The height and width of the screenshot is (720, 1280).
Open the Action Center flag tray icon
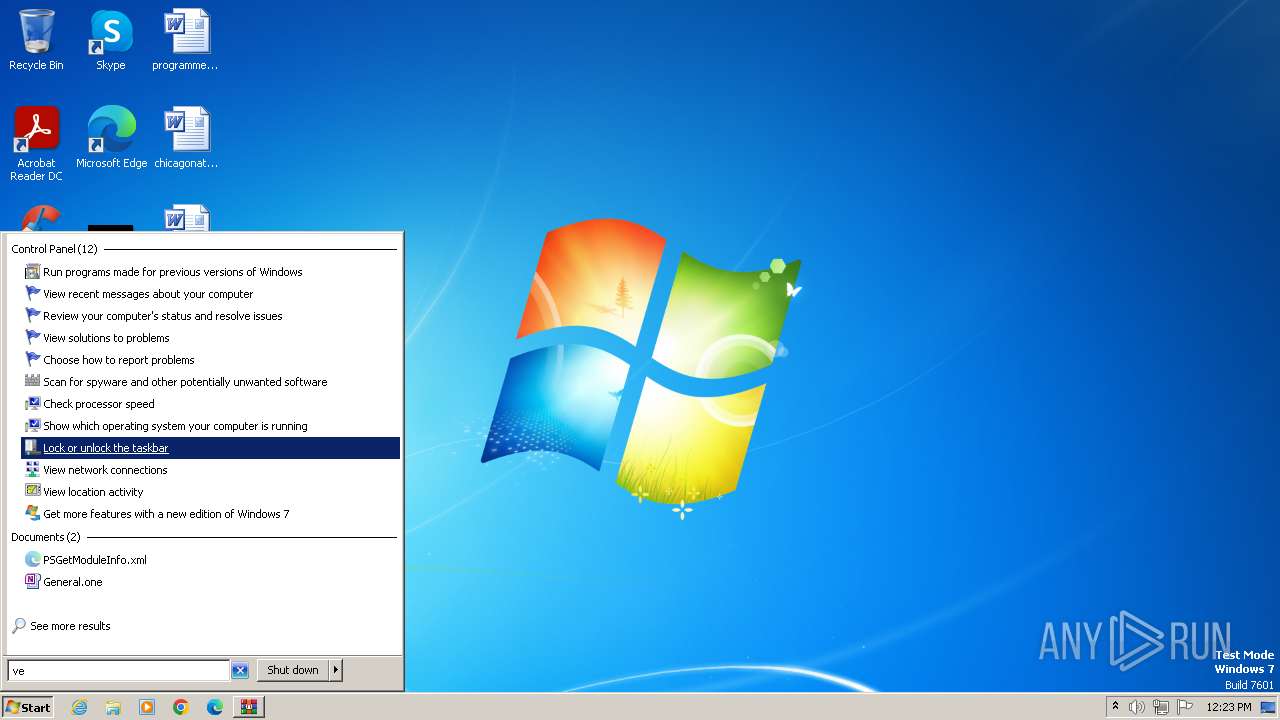pos(1185,707)
